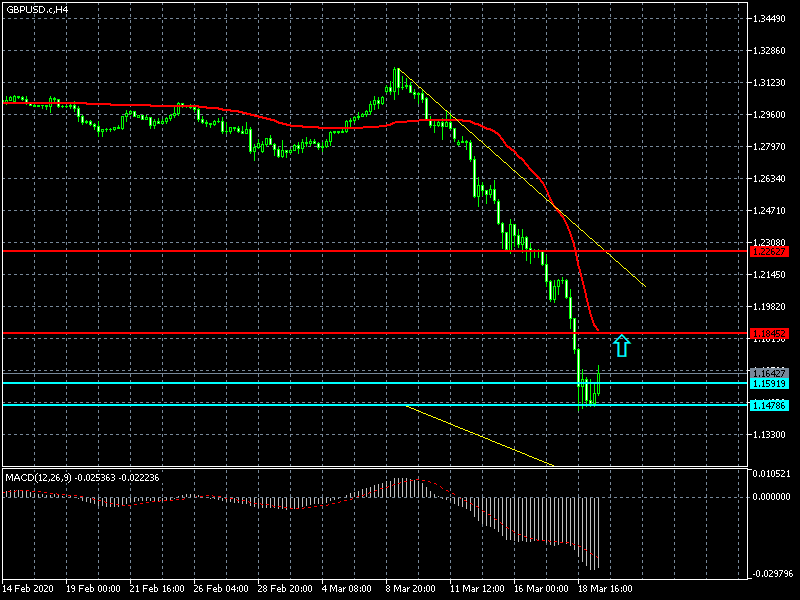Viewport: 800px width, 600px height.
Task: Click the cyan up arrow marker
Action: point(622,346)
